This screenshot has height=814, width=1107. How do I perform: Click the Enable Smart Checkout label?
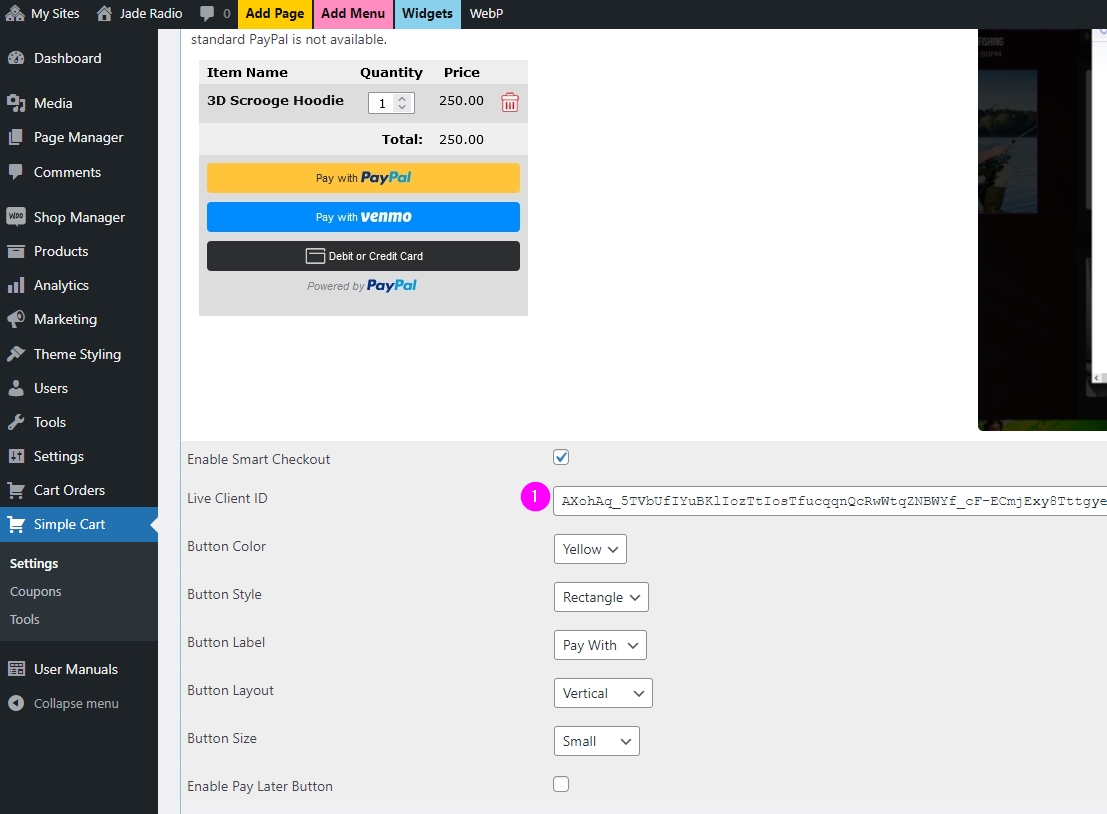[x=258, y=460]
